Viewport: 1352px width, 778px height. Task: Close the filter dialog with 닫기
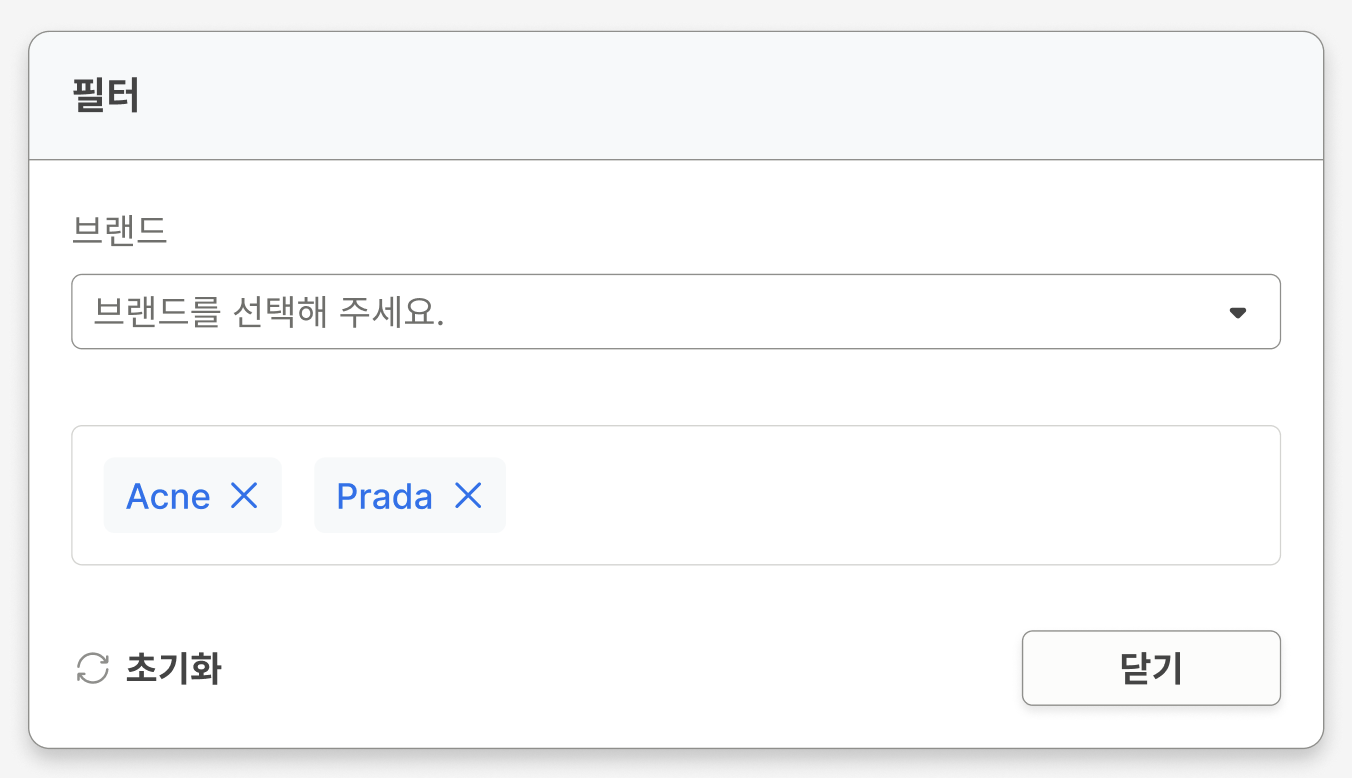pyautogui.click(x=1150, y=668)
